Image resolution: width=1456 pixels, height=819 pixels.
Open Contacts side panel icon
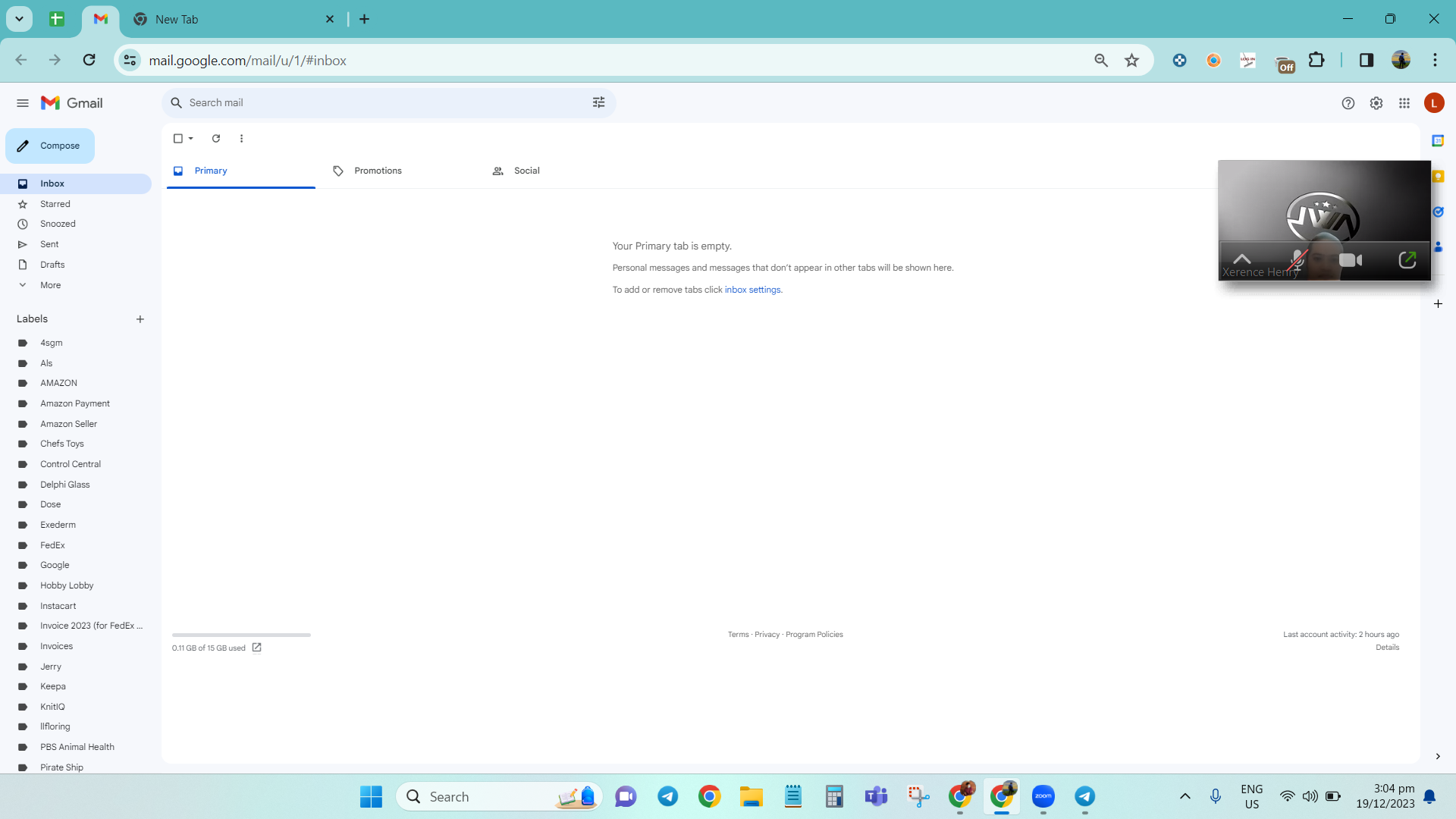click(x=1438, y=247)
